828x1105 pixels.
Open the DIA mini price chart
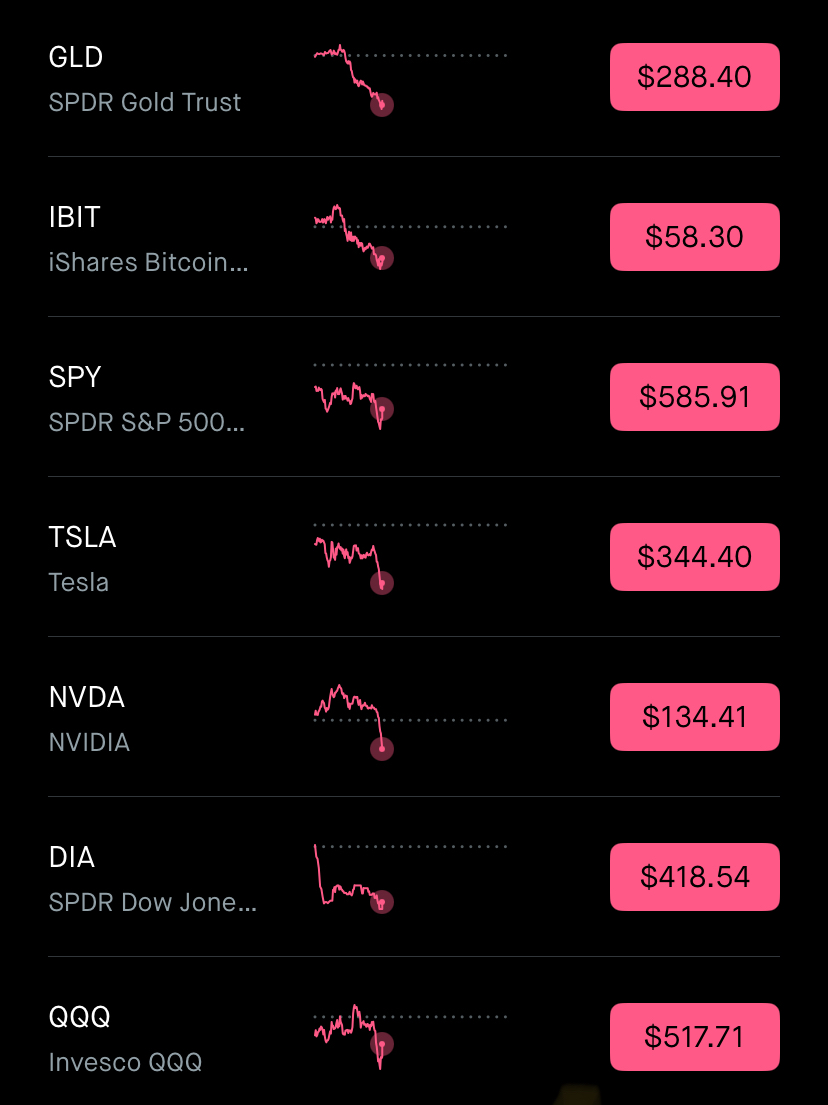click(410, 878)
